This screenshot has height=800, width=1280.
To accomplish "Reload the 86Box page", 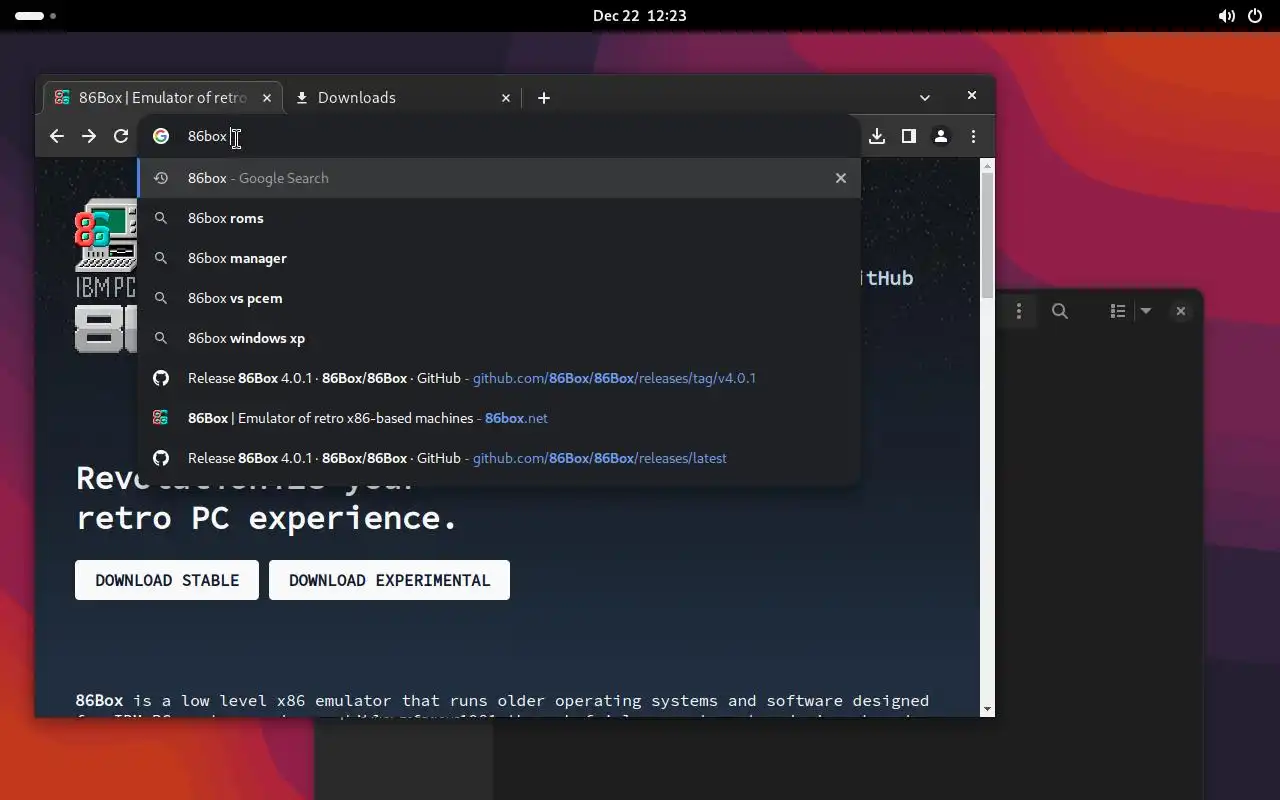I will [x=121, y=136].
